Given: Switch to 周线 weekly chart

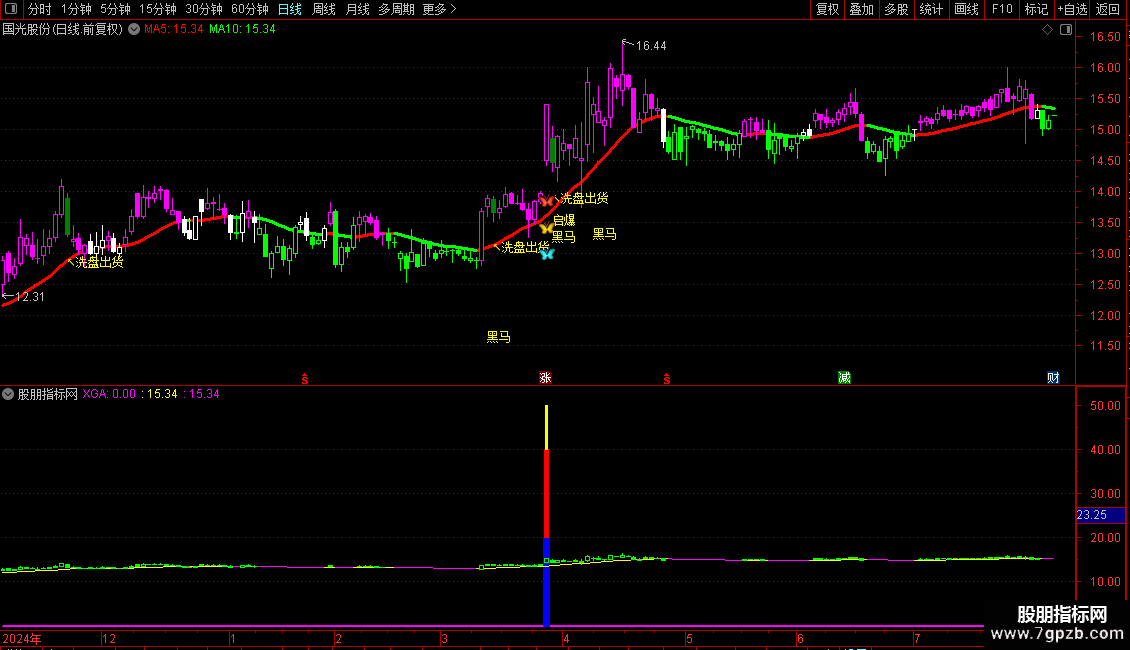Looking at the screenshot, I should pyautogui.click(x=324, y=9).
